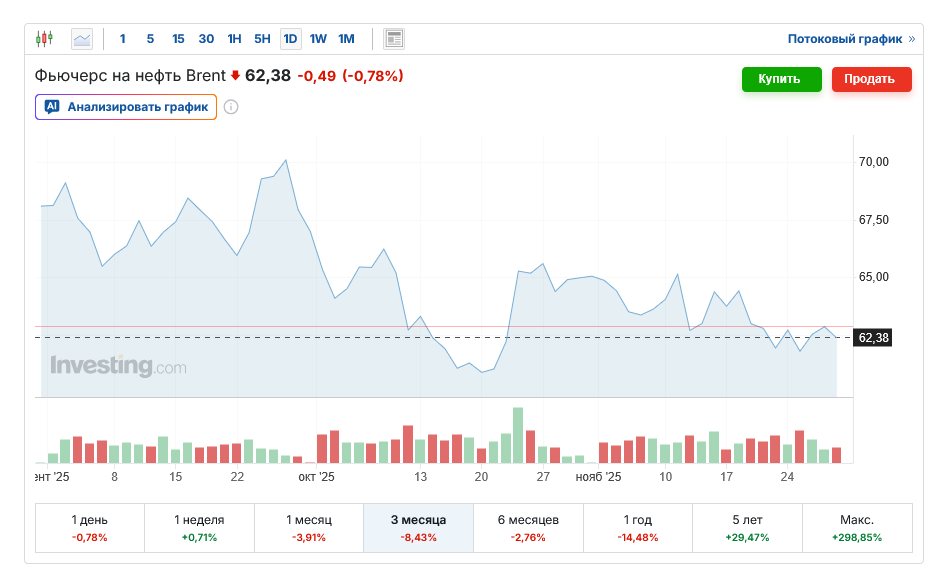
Task: Select the candlestick chart type icon
Action: coord(44,39)
